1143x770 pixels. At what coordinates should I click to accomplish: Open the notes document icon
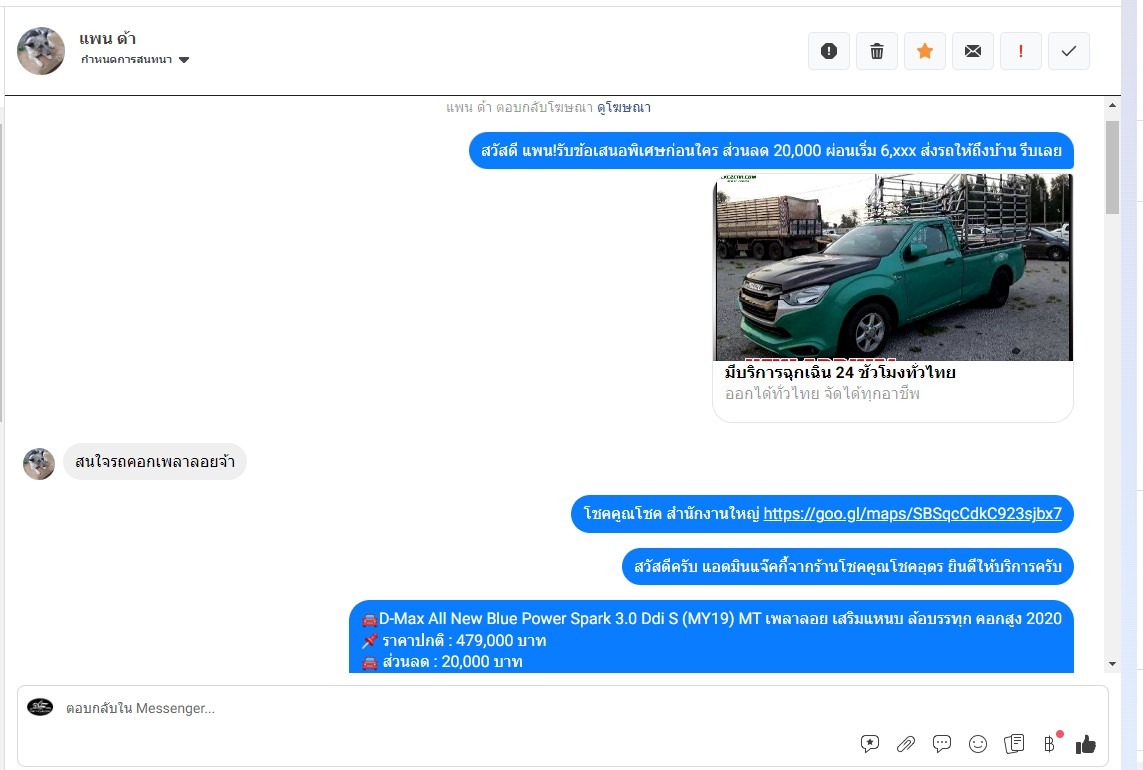(1014, 743)
